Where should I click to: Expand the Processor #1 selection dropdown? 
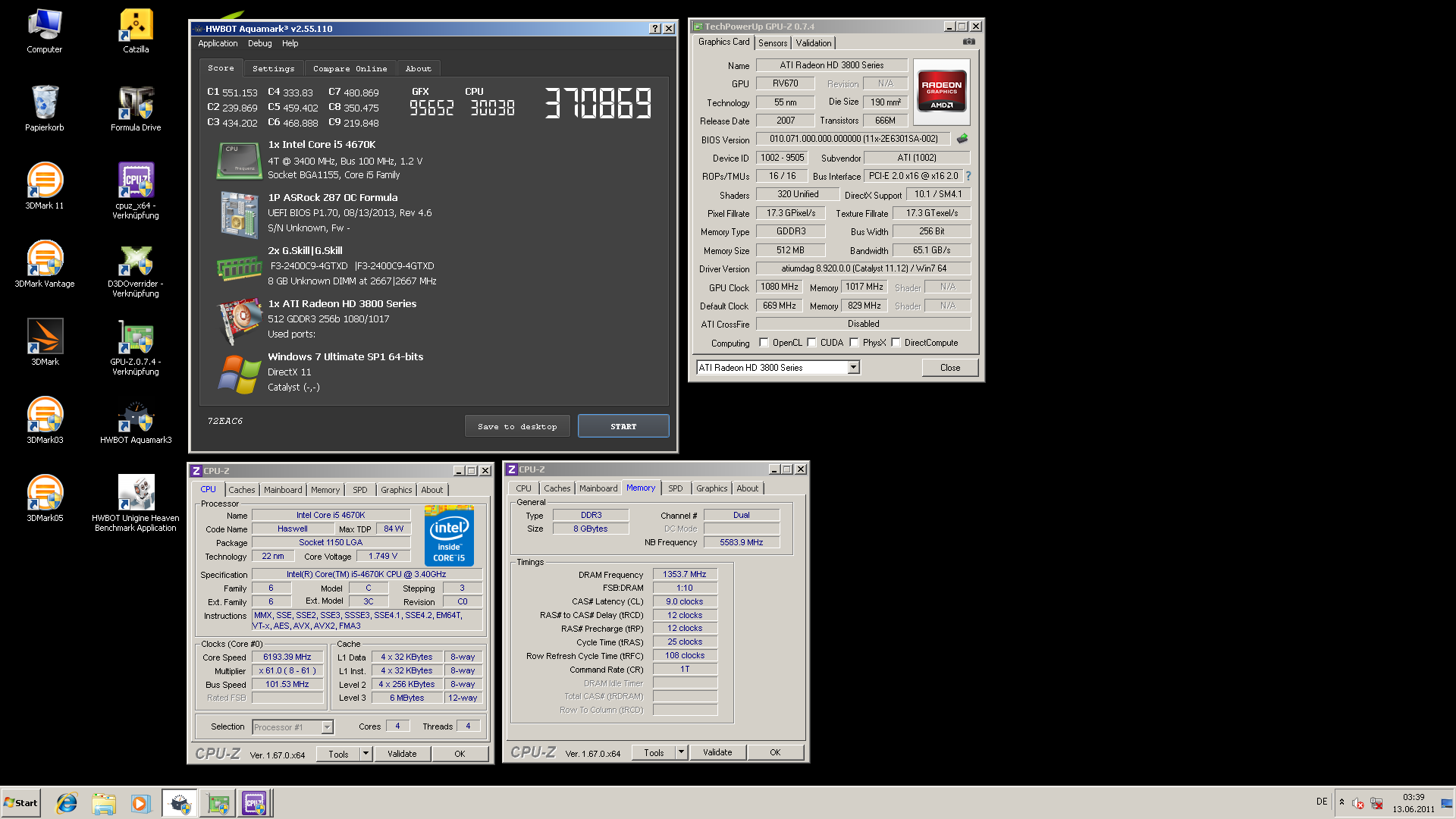point(327,727)
